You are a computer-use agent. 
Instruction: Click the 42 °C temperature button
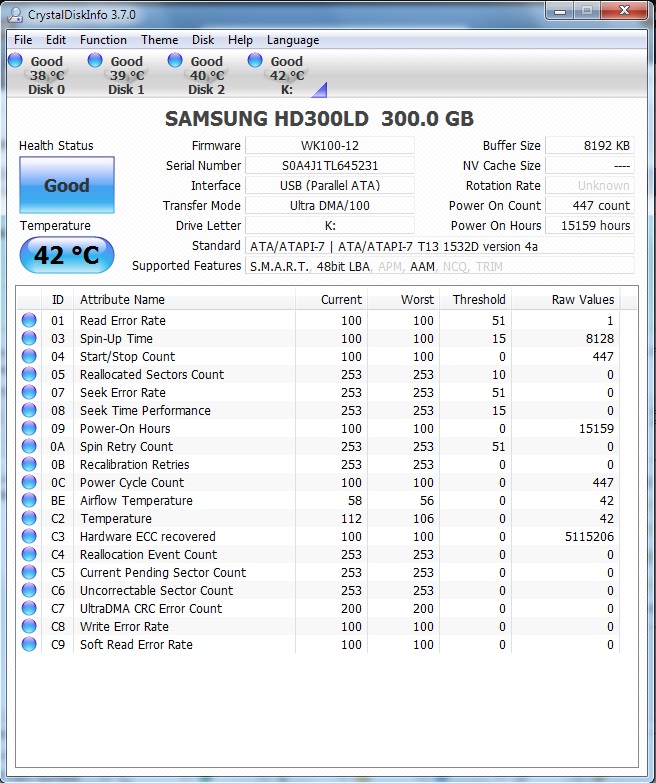pos(67,255)
